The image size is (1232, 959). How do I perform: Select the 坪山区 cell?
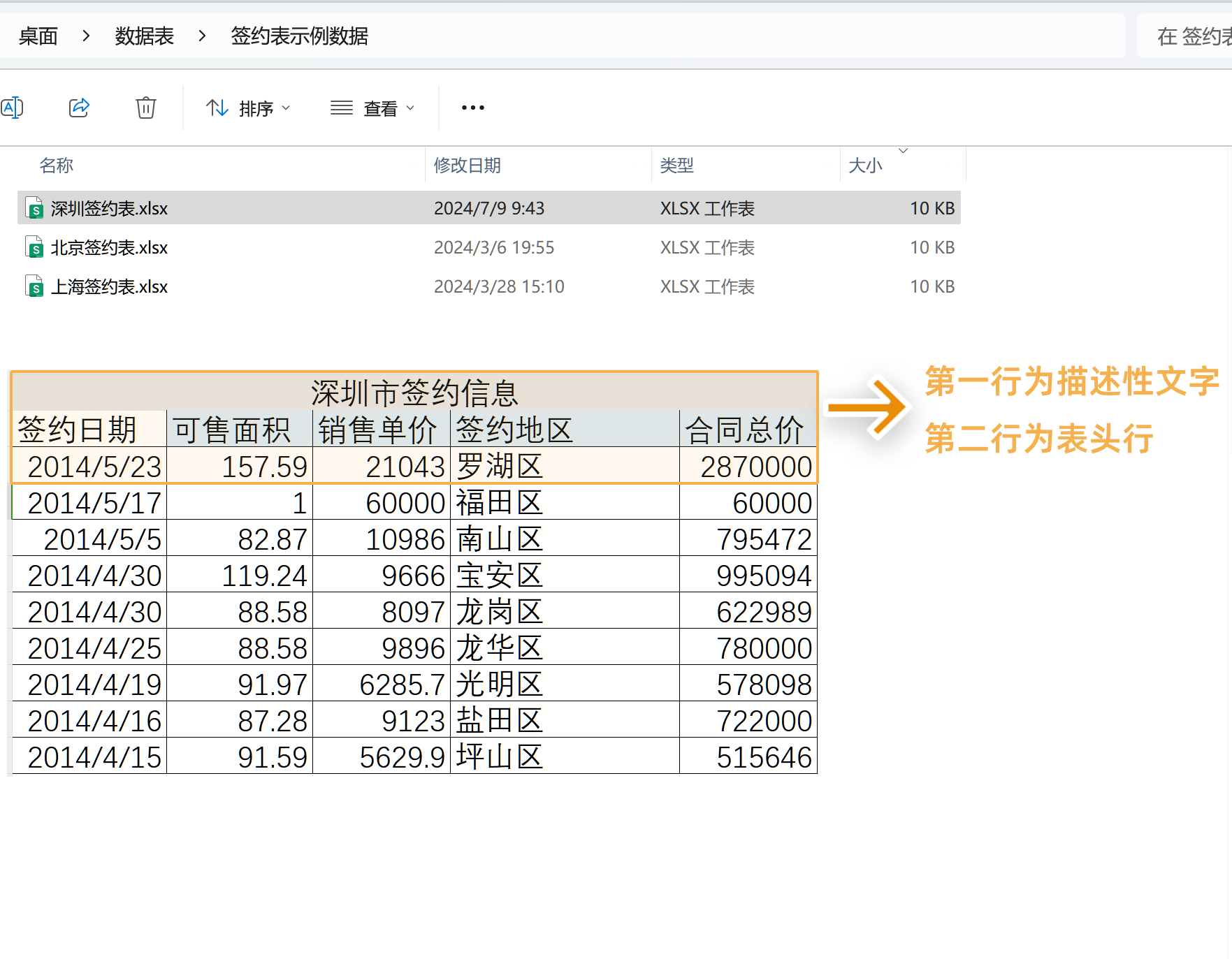coord(565,756)
